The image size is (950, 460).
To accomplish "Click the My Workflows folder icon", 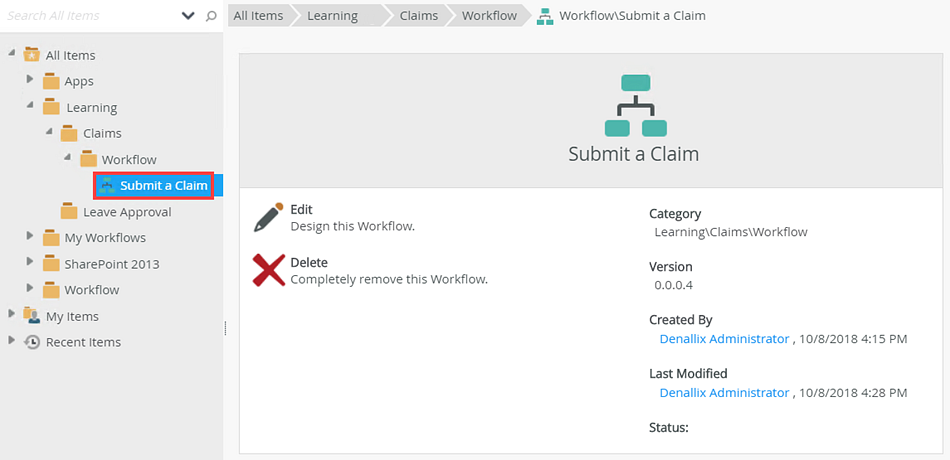I will pos(51,238).
